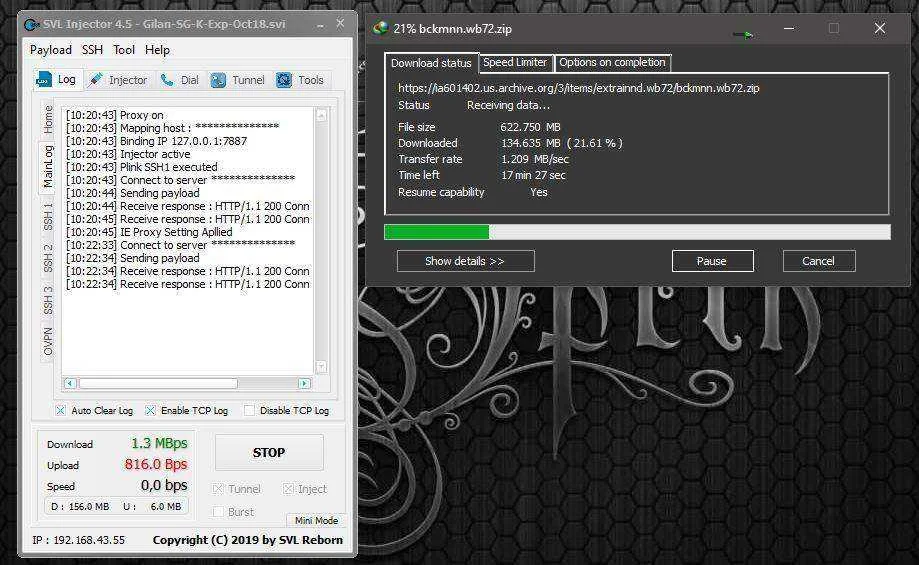Viewport: 919px width, 565px height.
Task: Click log horizontal scroll left arrow
Action: point(70,383)
